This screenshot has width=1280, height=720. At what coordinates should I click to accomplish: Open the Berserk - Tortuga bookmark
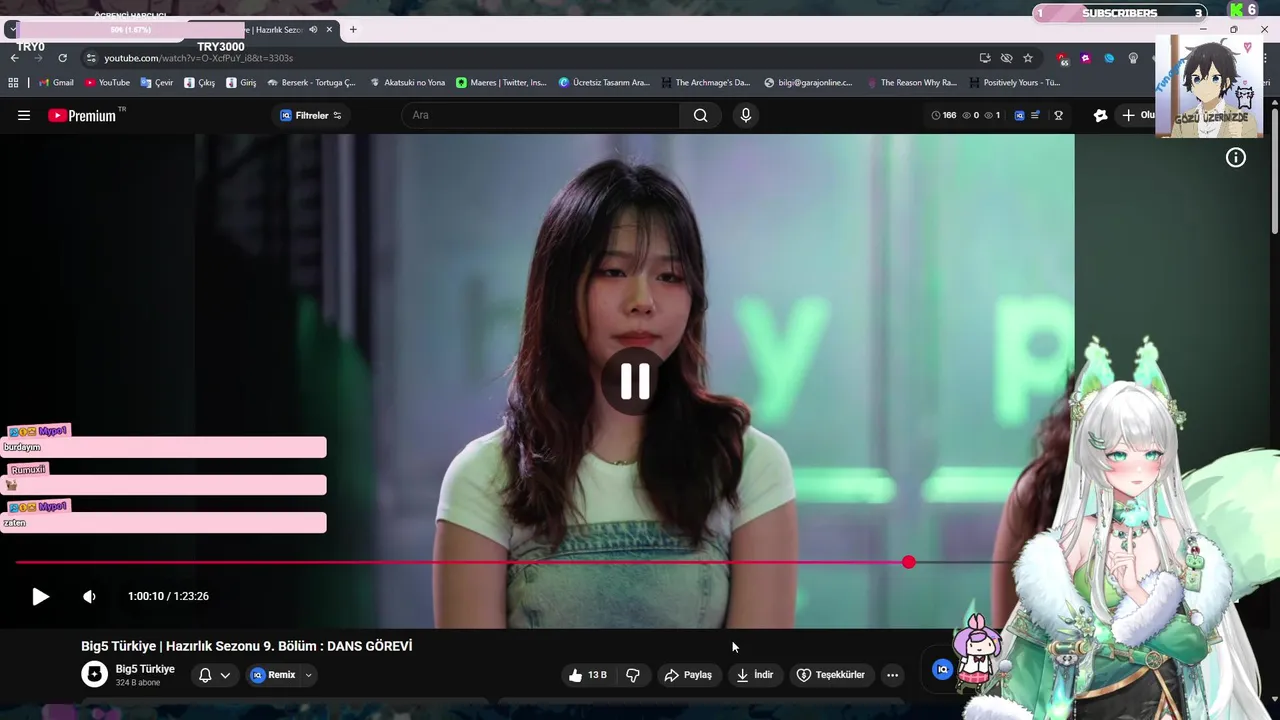(311, 83)
